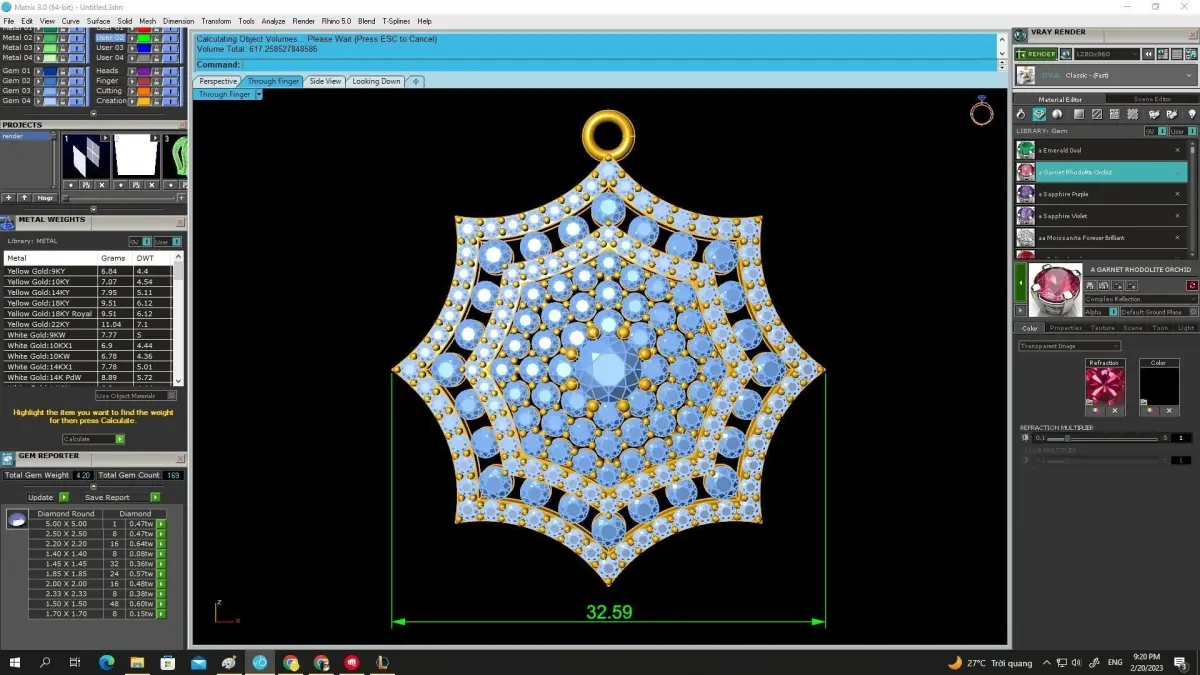The height and width of the screenshot is (675, 1200).
Task: Open the Default Ground Plane dropdown
Action: coord(1158,312)
